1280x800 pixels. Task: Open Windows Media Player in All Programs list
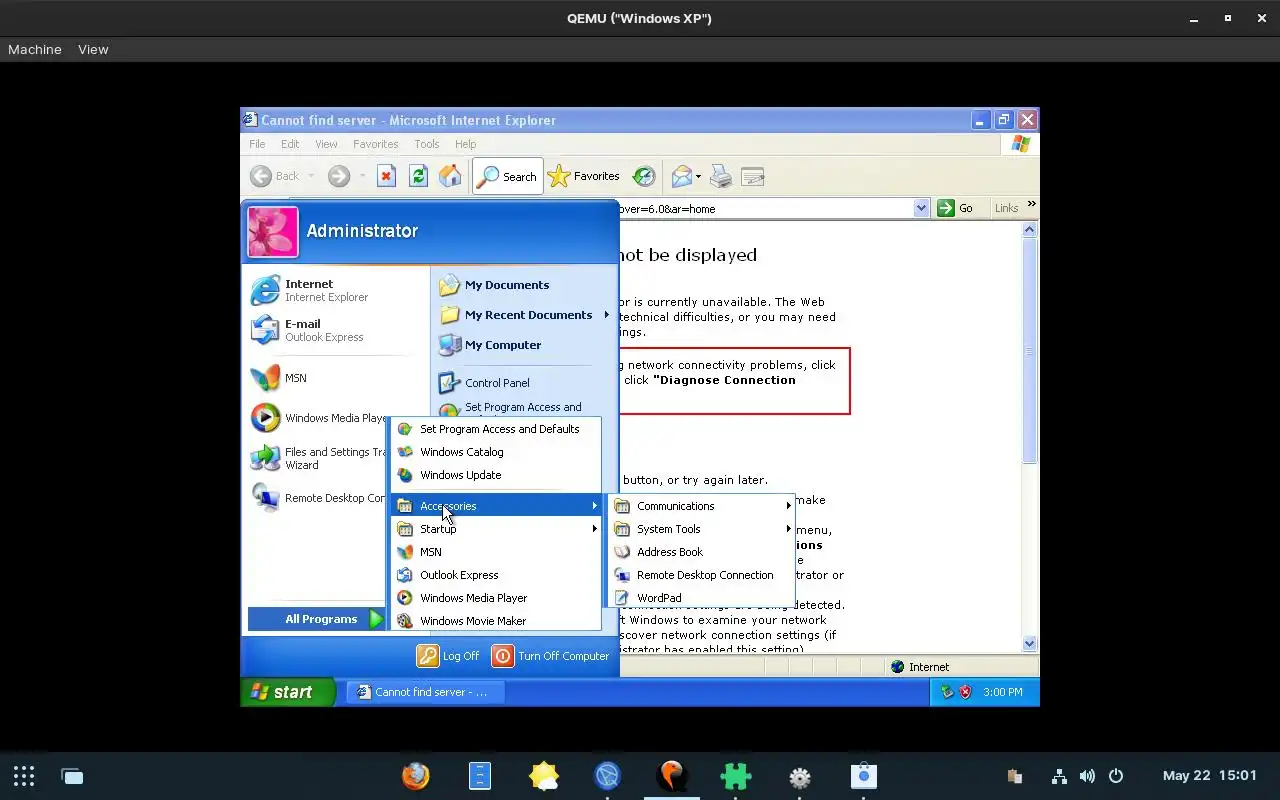496,598
